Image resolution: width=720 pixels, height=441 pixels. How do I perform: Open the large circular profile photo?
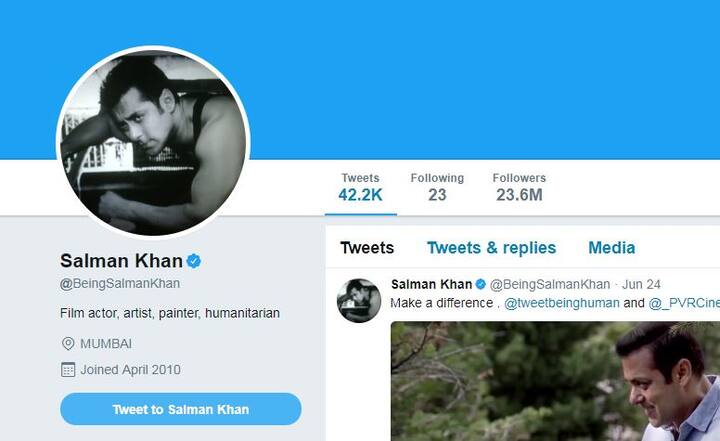pos(153,142)
